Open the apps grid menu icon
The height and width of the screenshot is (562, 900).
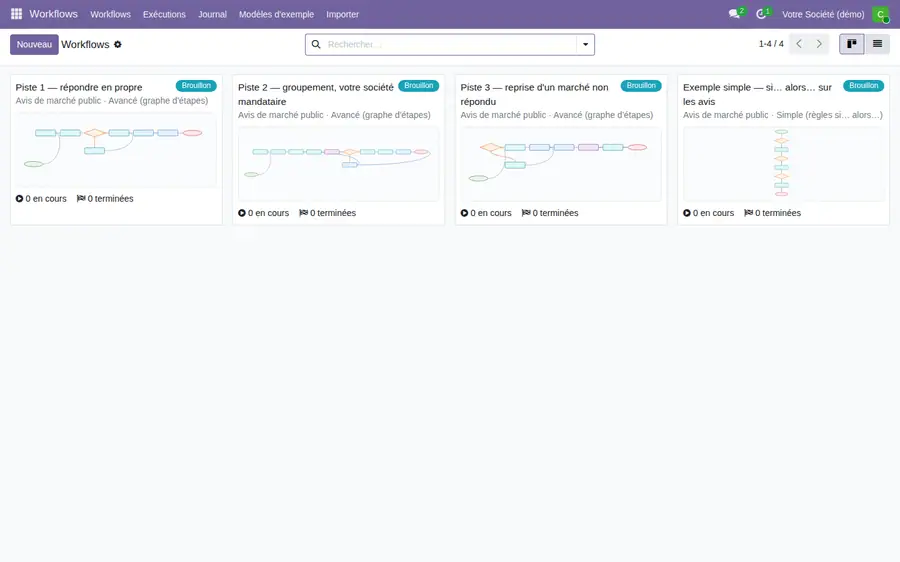[16, 14]
